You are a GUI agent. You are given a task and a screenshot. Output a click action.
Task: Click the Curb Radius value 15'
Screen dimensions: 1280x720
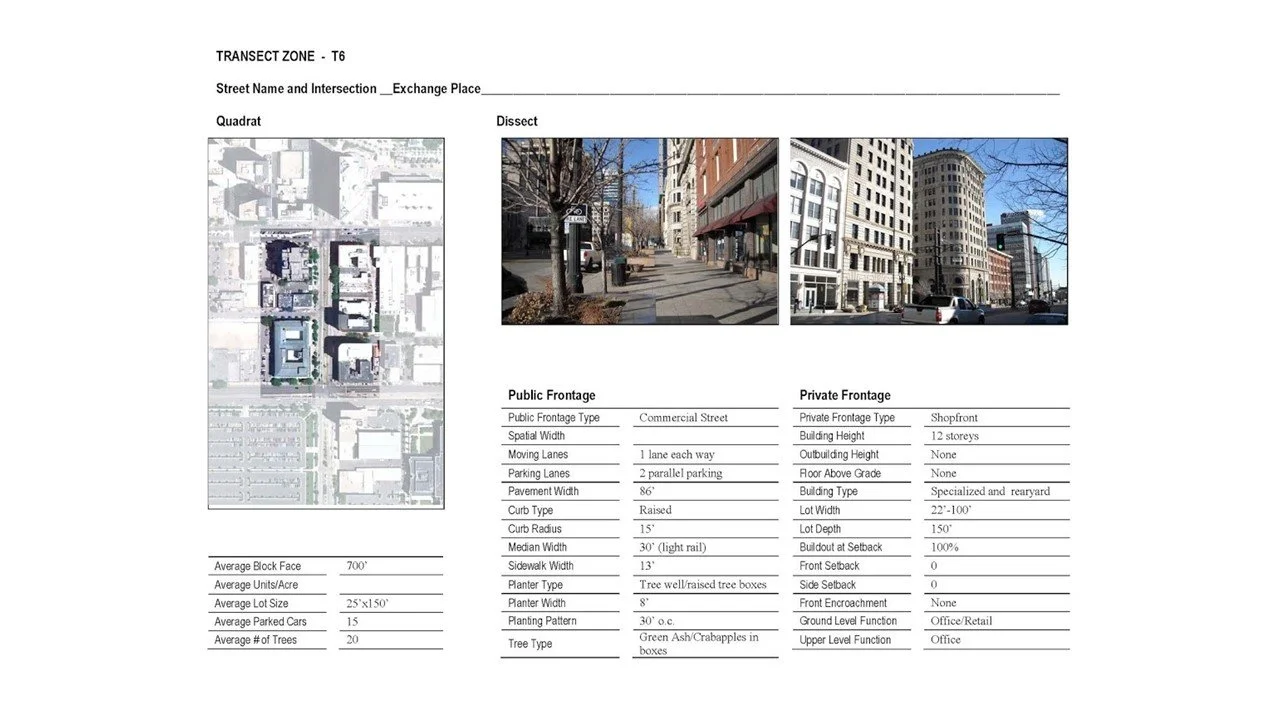pos(647,529)
